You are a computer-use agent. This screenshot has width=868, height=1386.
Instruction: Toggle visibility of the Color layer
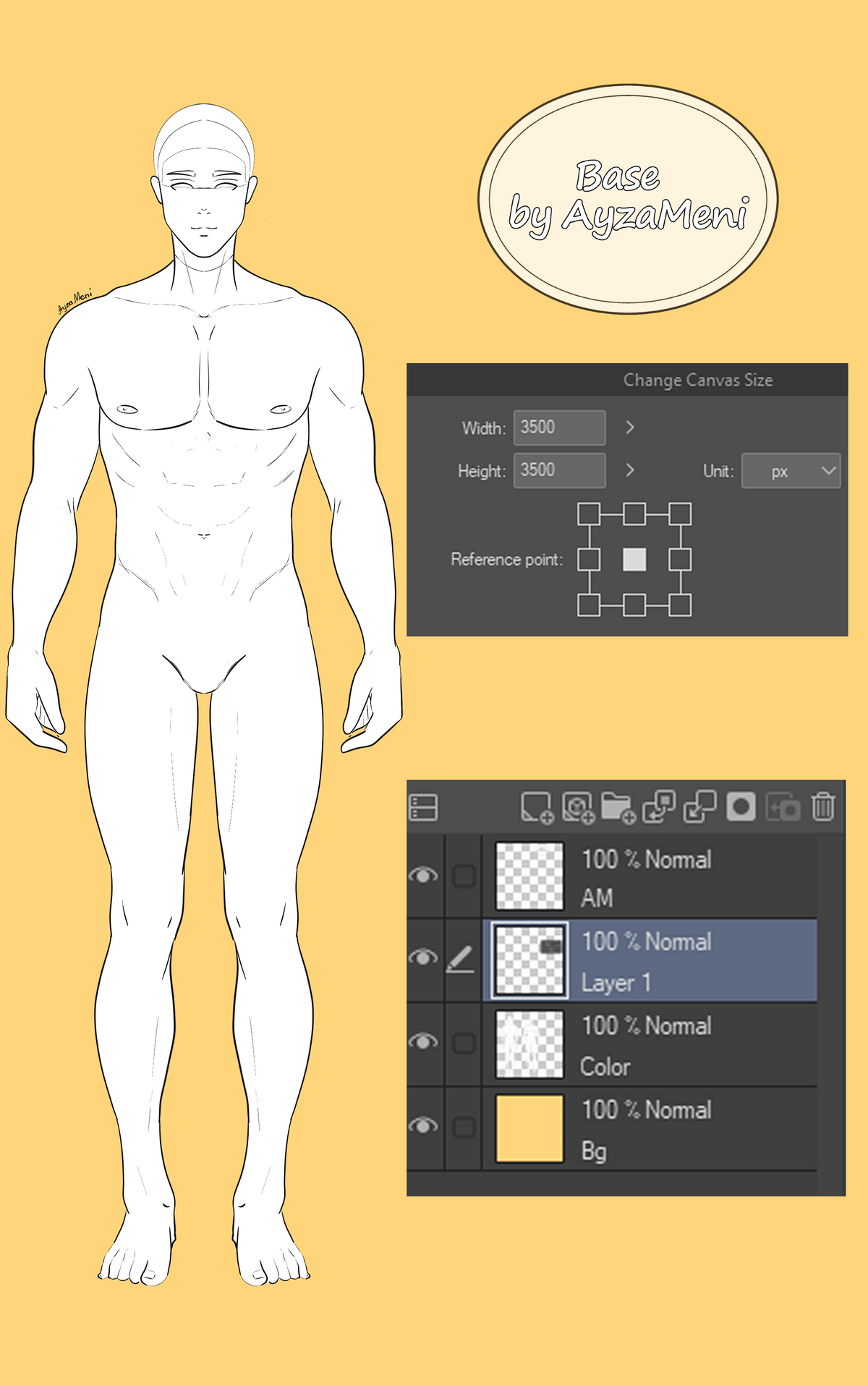pos(424,1042)
